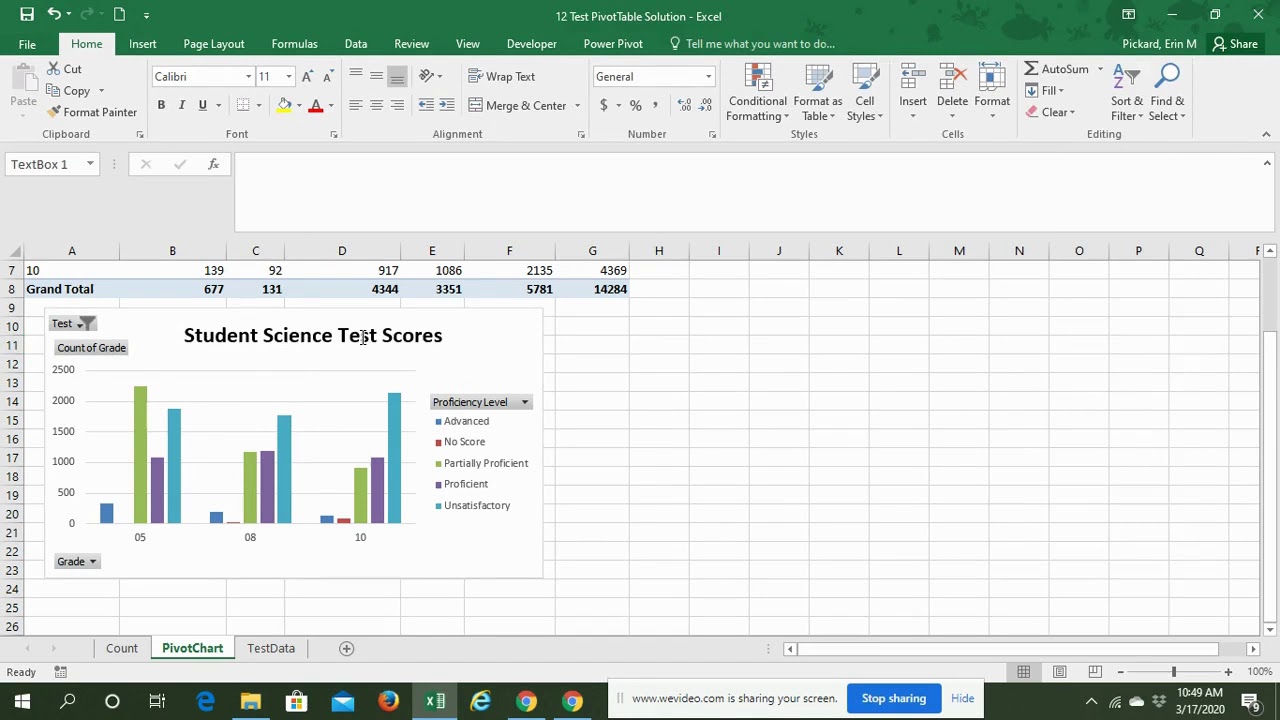
Task: Open the font name dropdown
Action: tap(248, 77)
